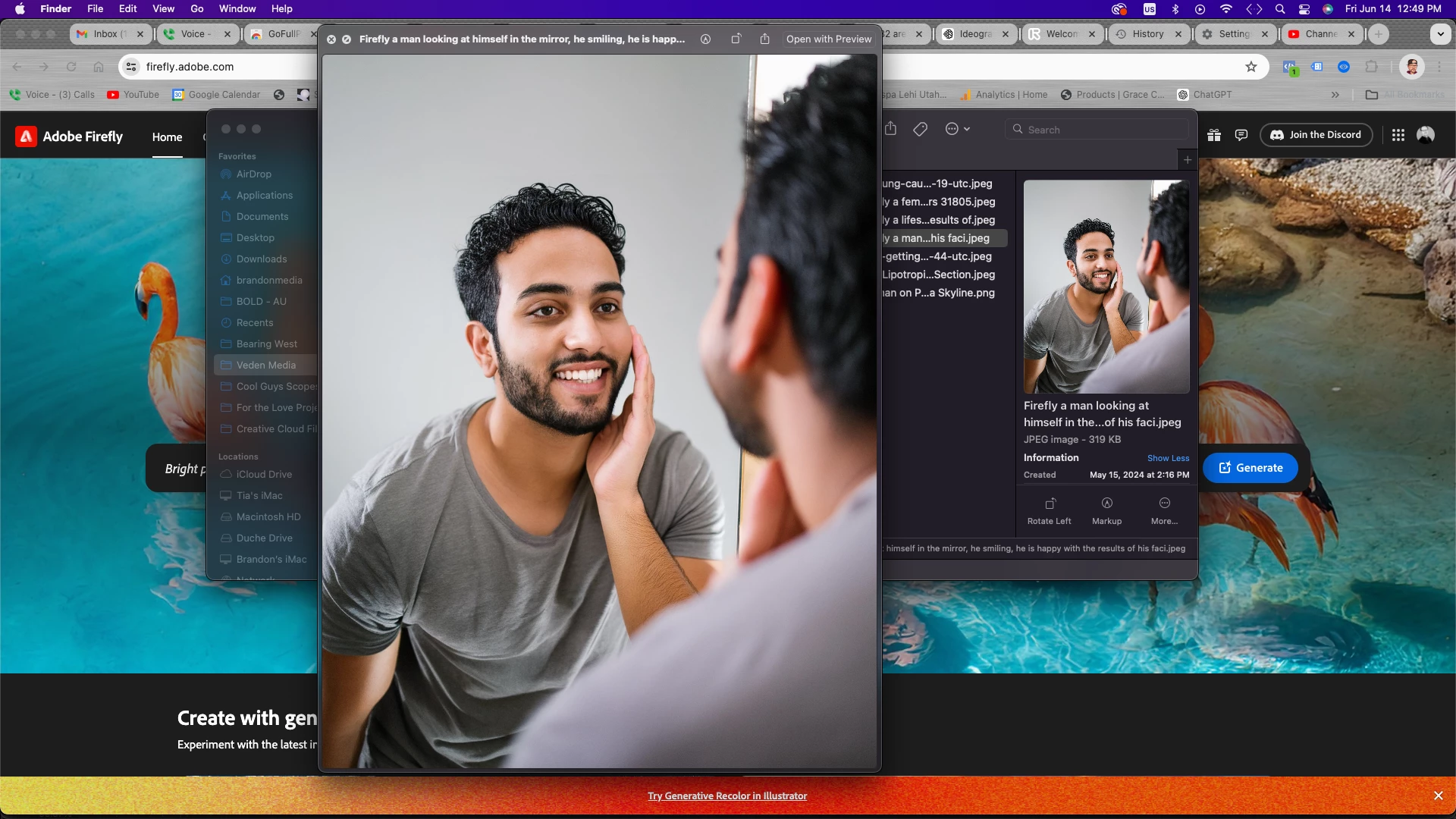
Task: Select Lipotropi...Section.jpeg in the Finder file list
Action: click(x=939, y=275)
